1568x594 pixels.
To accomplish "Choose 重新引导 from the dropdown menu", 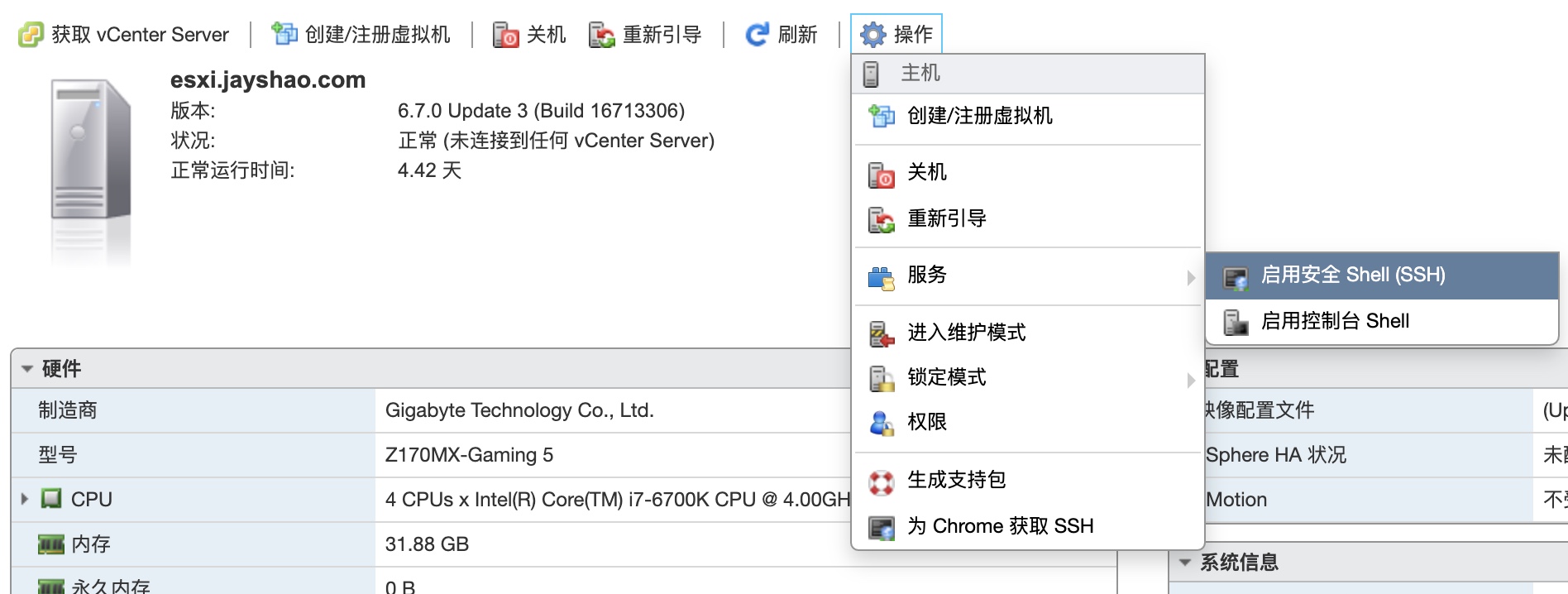I will tap(946, 218).
